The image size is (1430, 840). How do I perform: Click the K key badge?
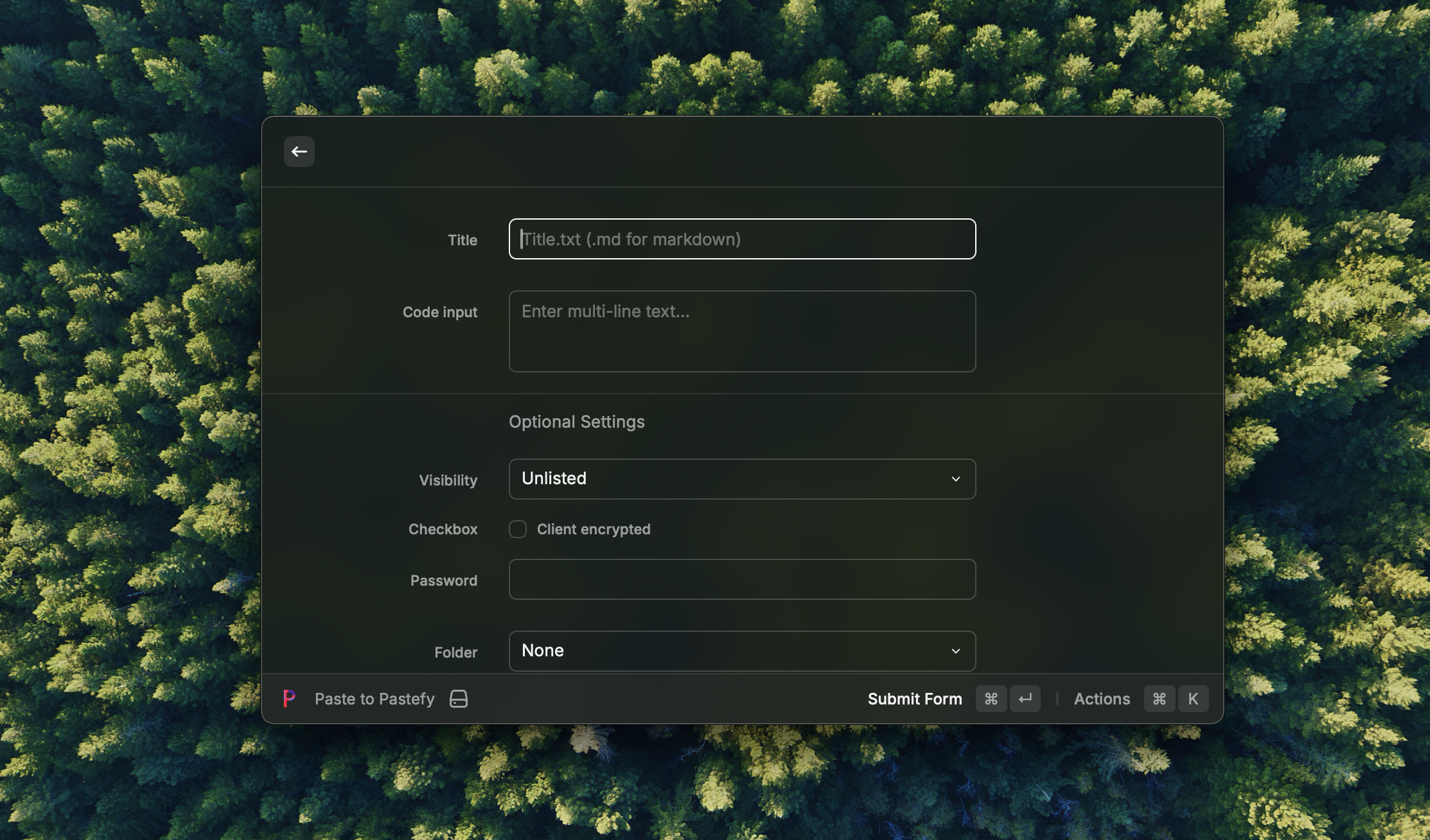coord(1193,699)
